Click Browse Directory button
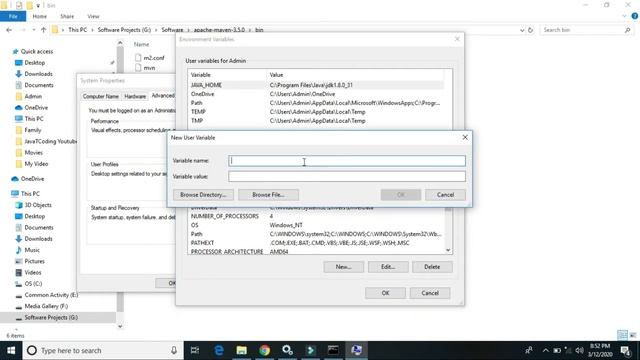 (x=203, y=195)
